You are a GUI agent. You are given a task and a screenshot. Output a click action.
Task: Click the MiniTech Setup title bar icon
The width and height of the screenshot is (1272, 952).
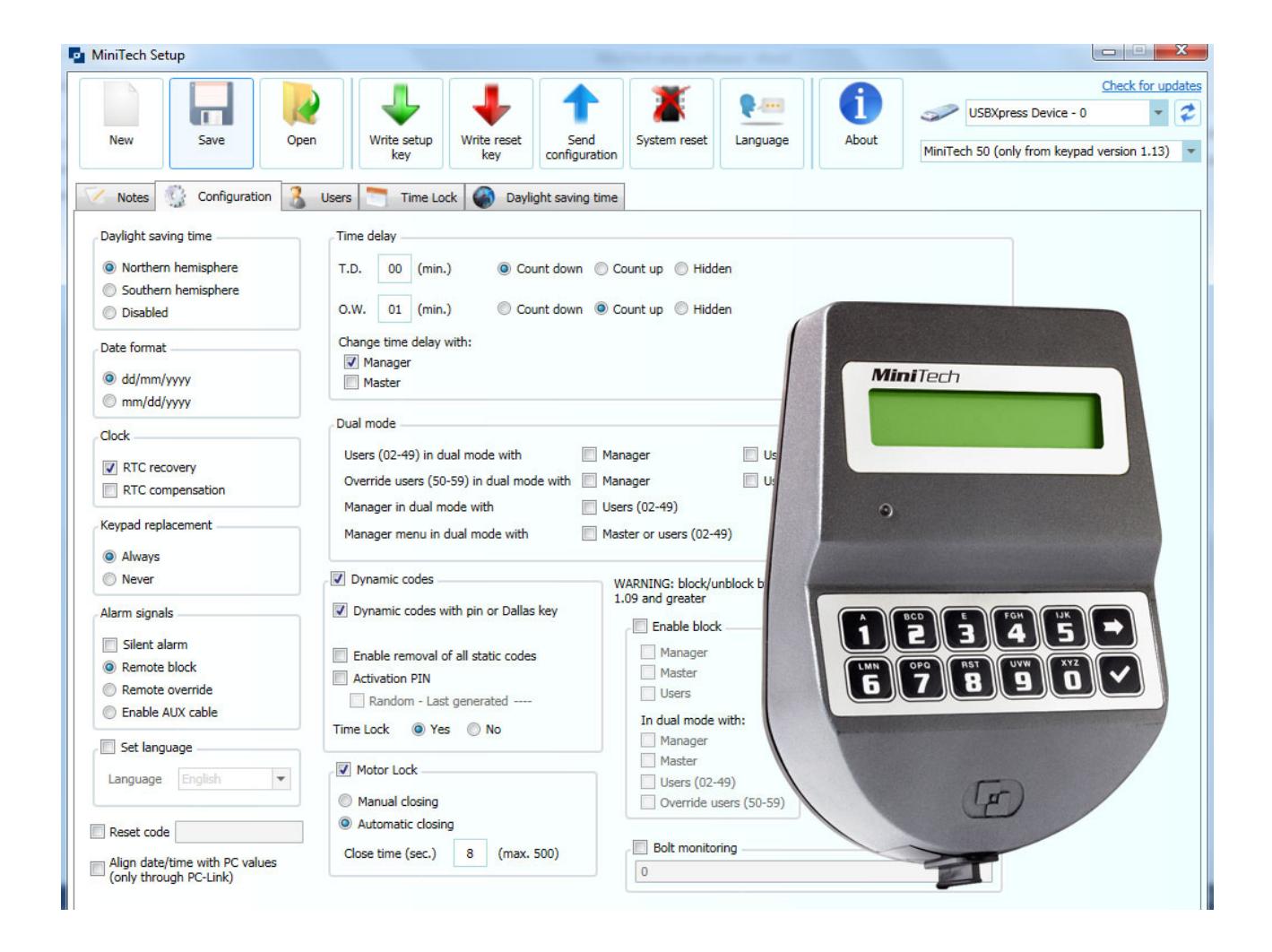click(77, 55)
